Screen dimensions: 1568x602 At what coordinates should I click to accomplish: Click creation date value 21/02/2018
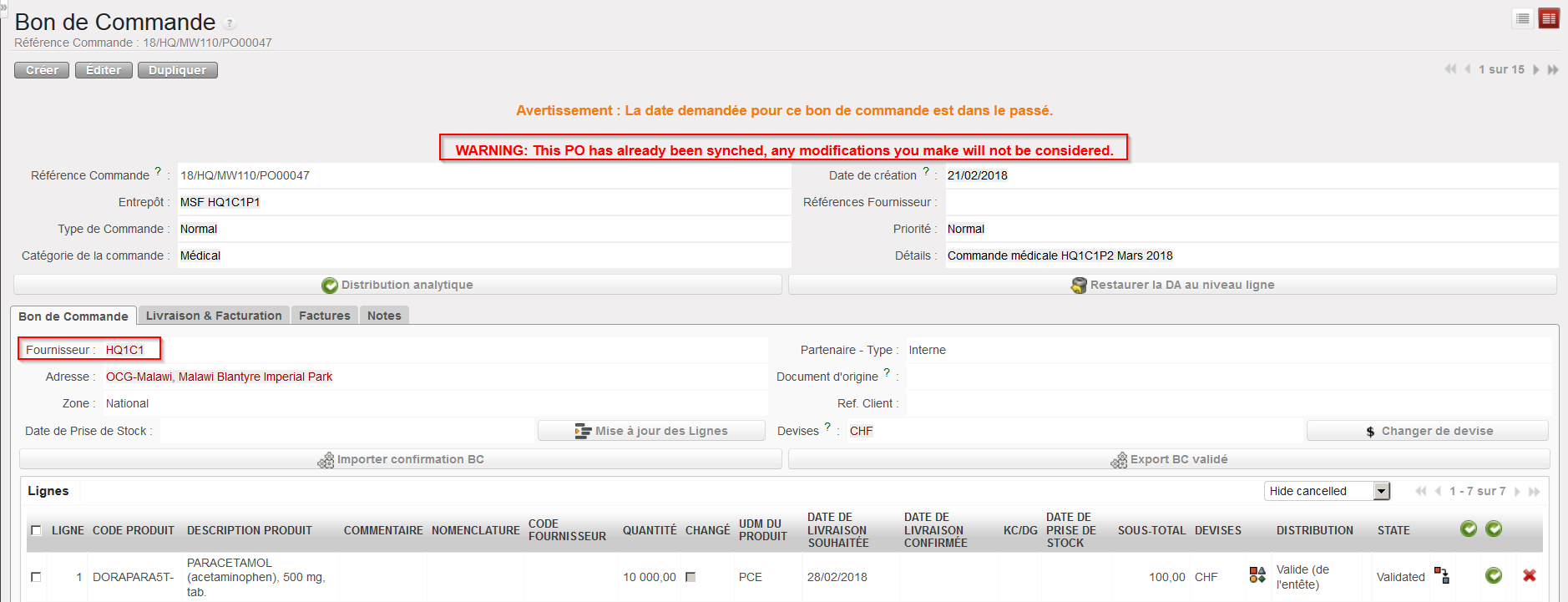coord(978,175)
